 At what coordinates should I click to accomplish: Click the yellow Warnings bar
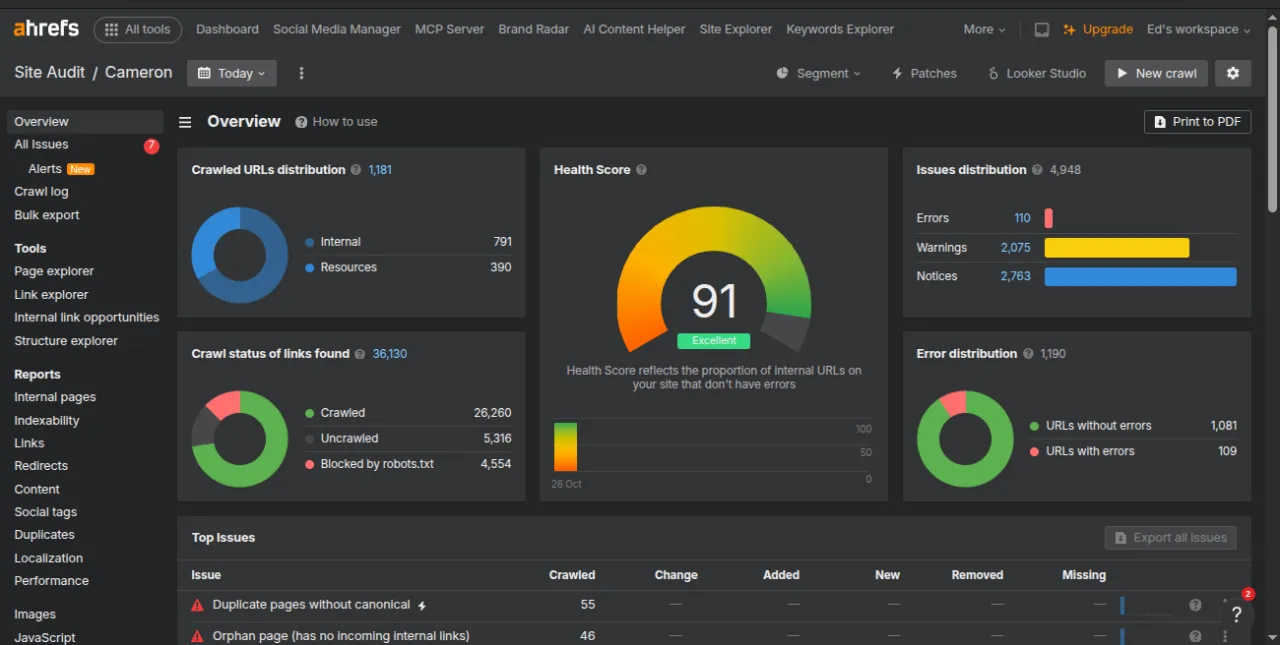tap(1116, 248)
